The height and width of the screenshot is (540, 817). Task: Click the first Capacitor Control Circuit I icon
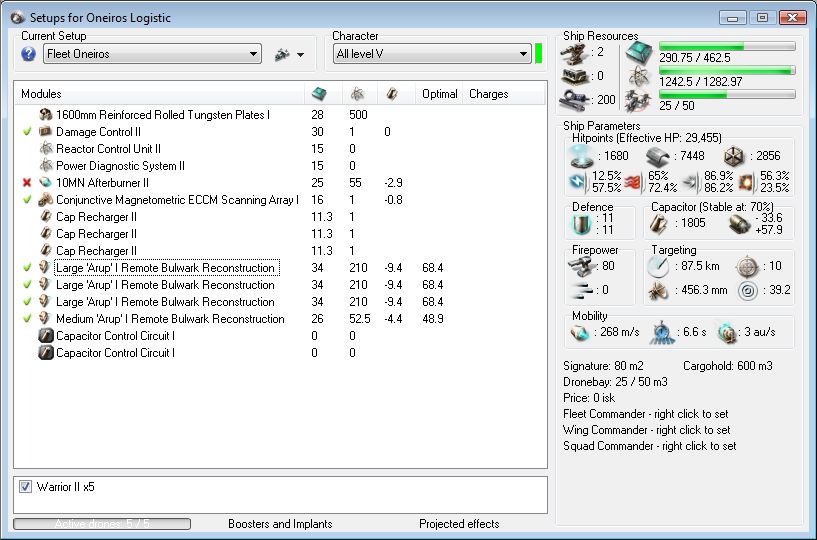(46, 336)
